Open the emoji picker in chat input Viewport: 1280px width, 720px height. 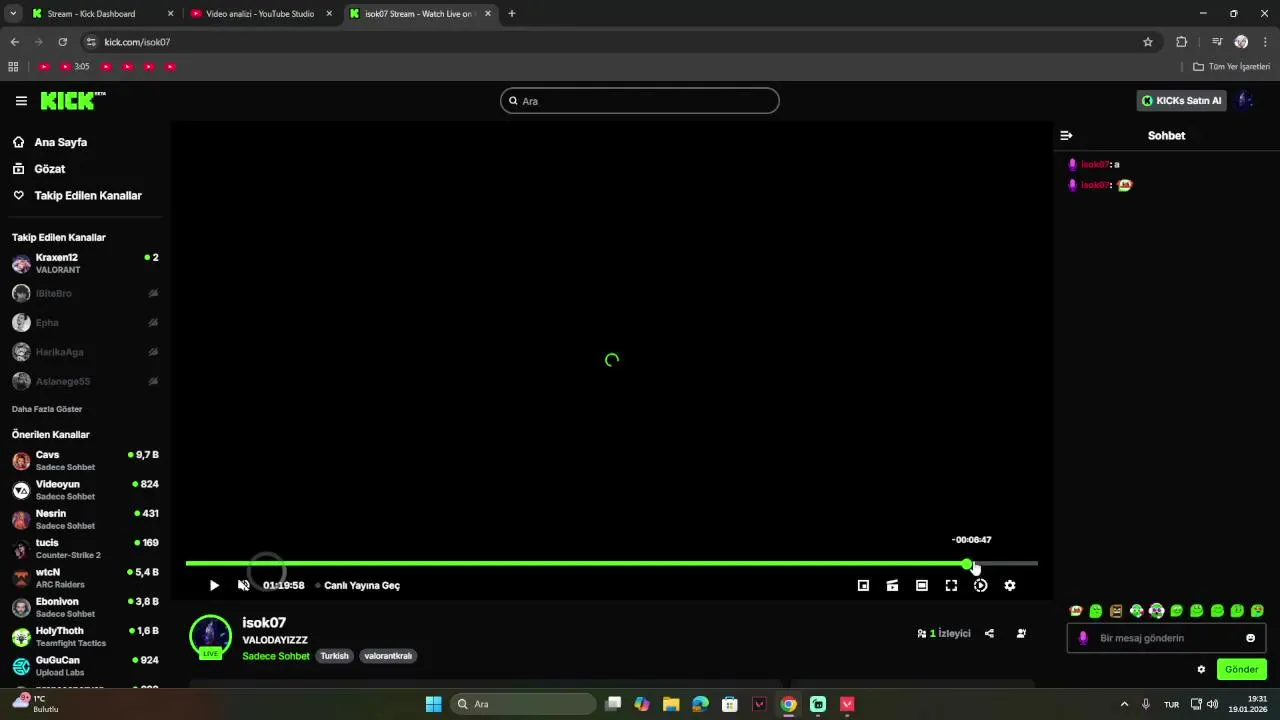pyautogui.click(x=1251, y=638)
